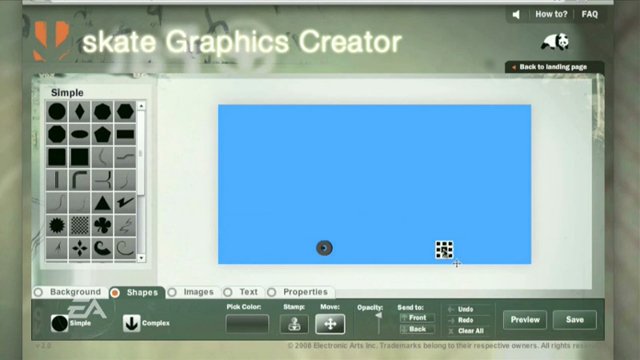The width and height of the screenshot is (640, 360).
Task: Pick the thin spiral line shape
Action: tap(125, 248)
